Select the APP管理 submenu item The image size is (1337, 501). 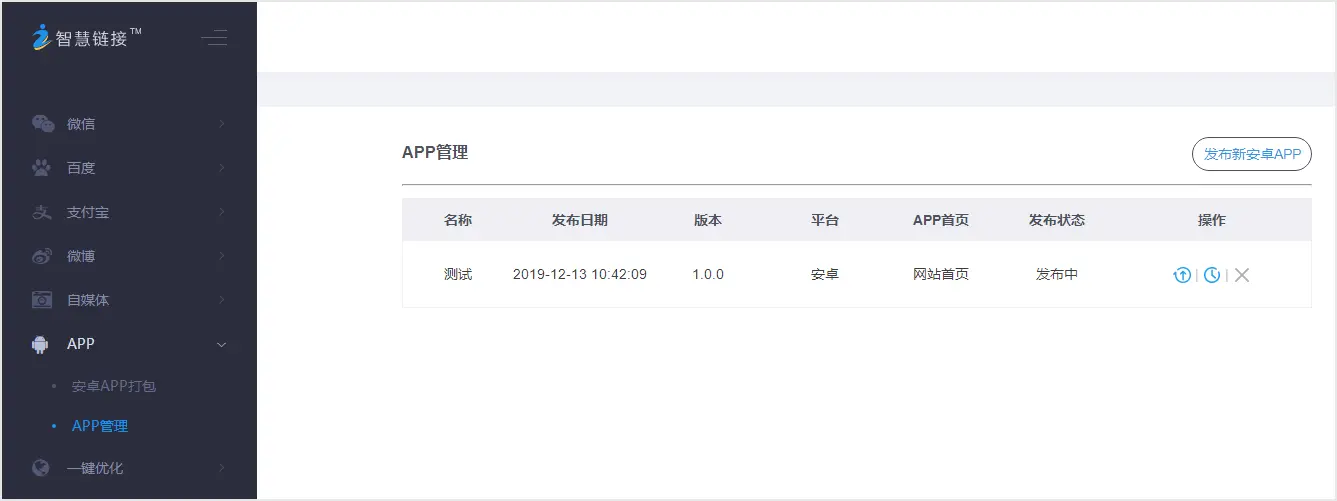[100, 426]
